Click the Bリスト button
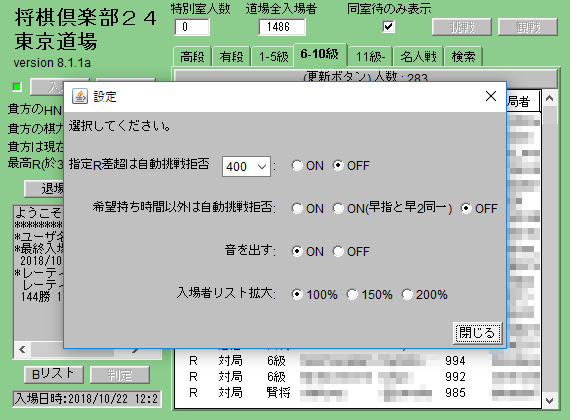 tap(53, 374)
